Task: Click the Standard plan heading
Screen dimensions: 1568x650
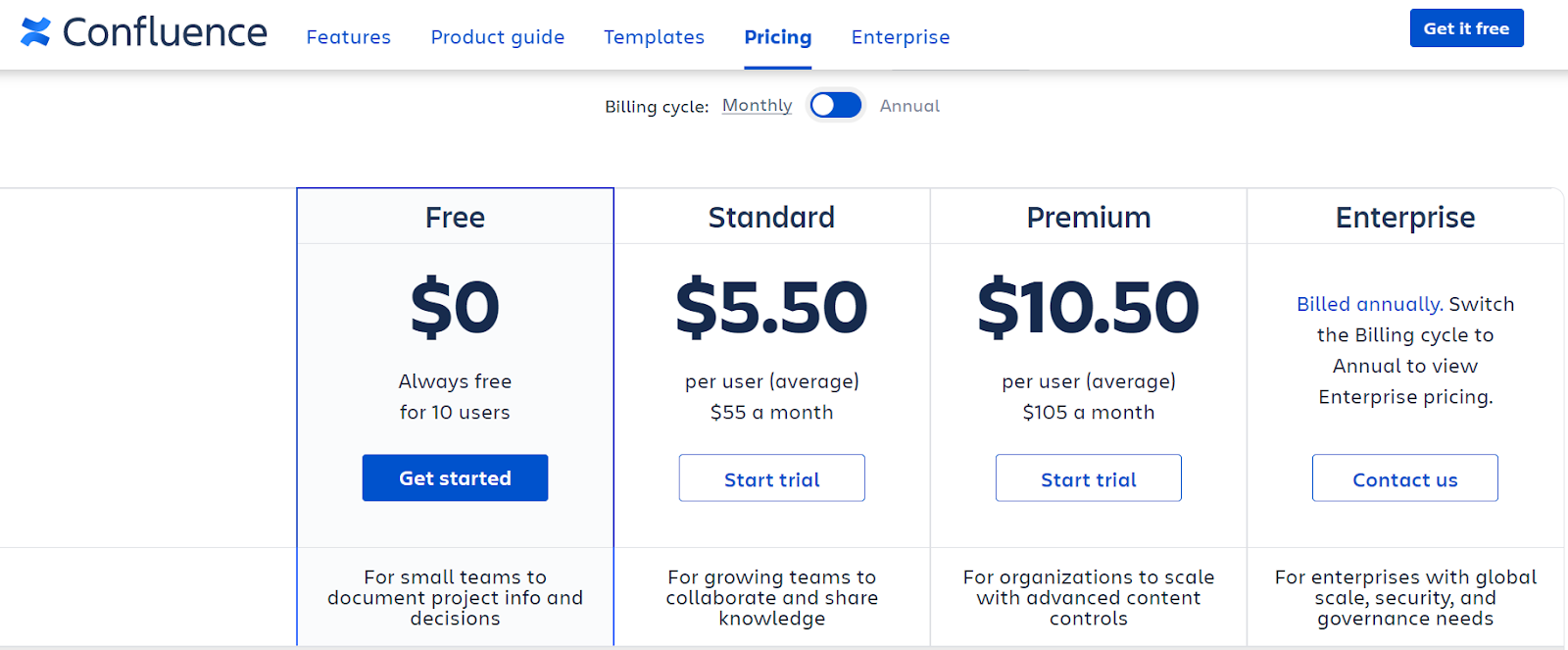Action: [771, 217]
